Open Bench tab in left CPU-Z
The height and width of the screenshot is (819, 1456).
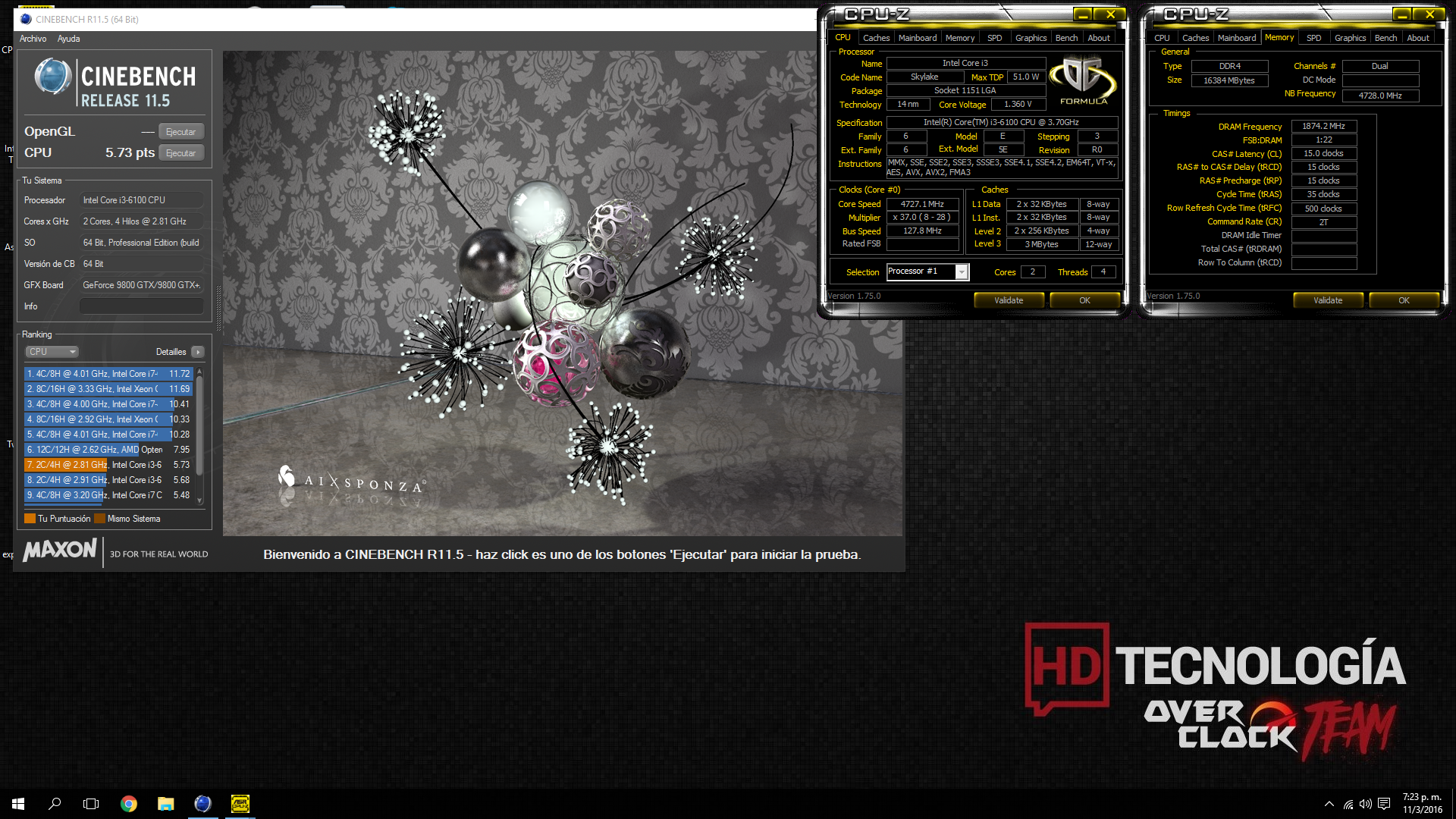(x=1066, y=38)
